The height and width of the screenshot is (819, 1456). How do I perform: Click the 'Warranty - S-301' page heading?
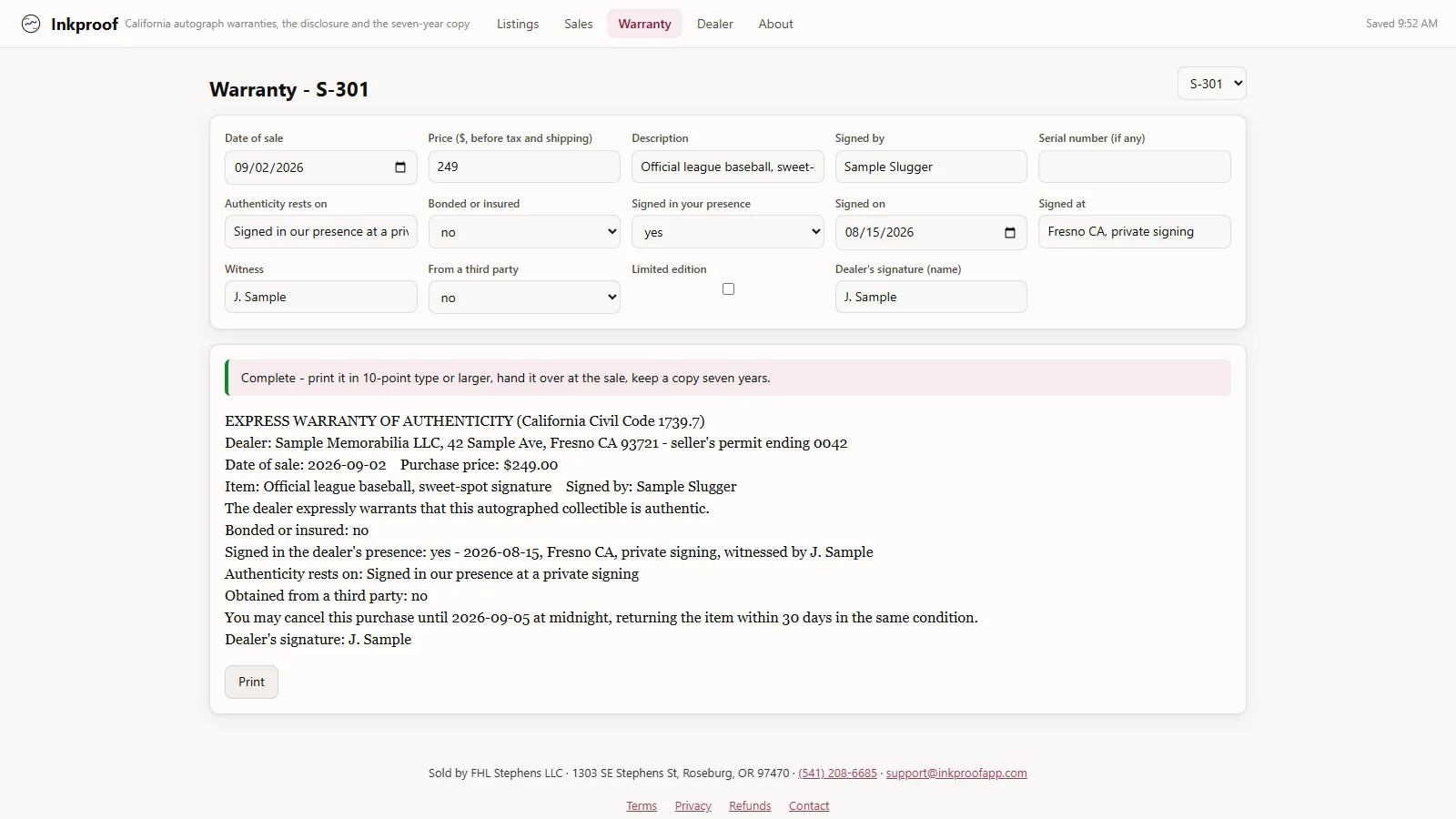coord(289,89)
